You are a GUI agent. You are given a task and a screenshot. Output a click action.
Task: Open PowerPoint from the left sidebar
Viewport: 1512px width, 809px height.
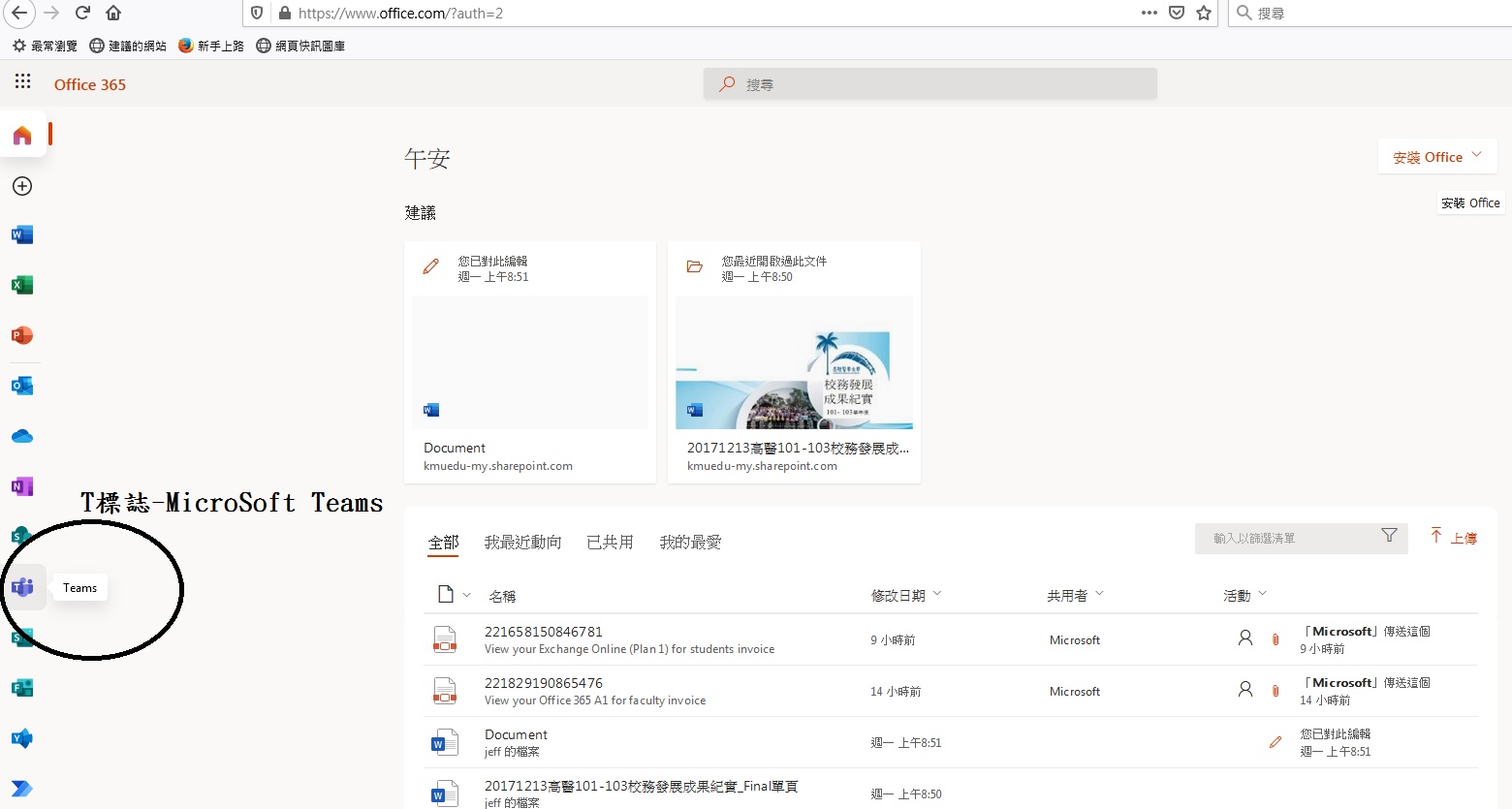tap(22, 335)
